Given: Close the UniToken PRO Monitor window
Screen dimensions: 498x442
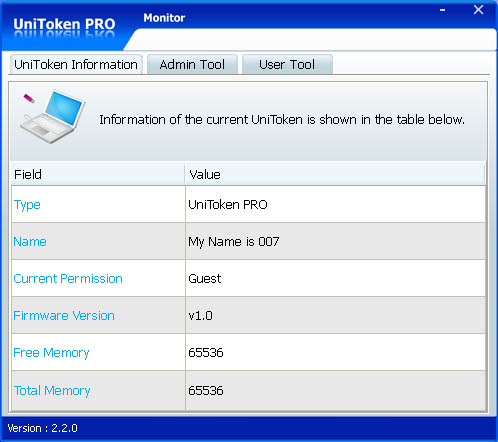Looking at the screenshot, I should (x=478, y=10).
